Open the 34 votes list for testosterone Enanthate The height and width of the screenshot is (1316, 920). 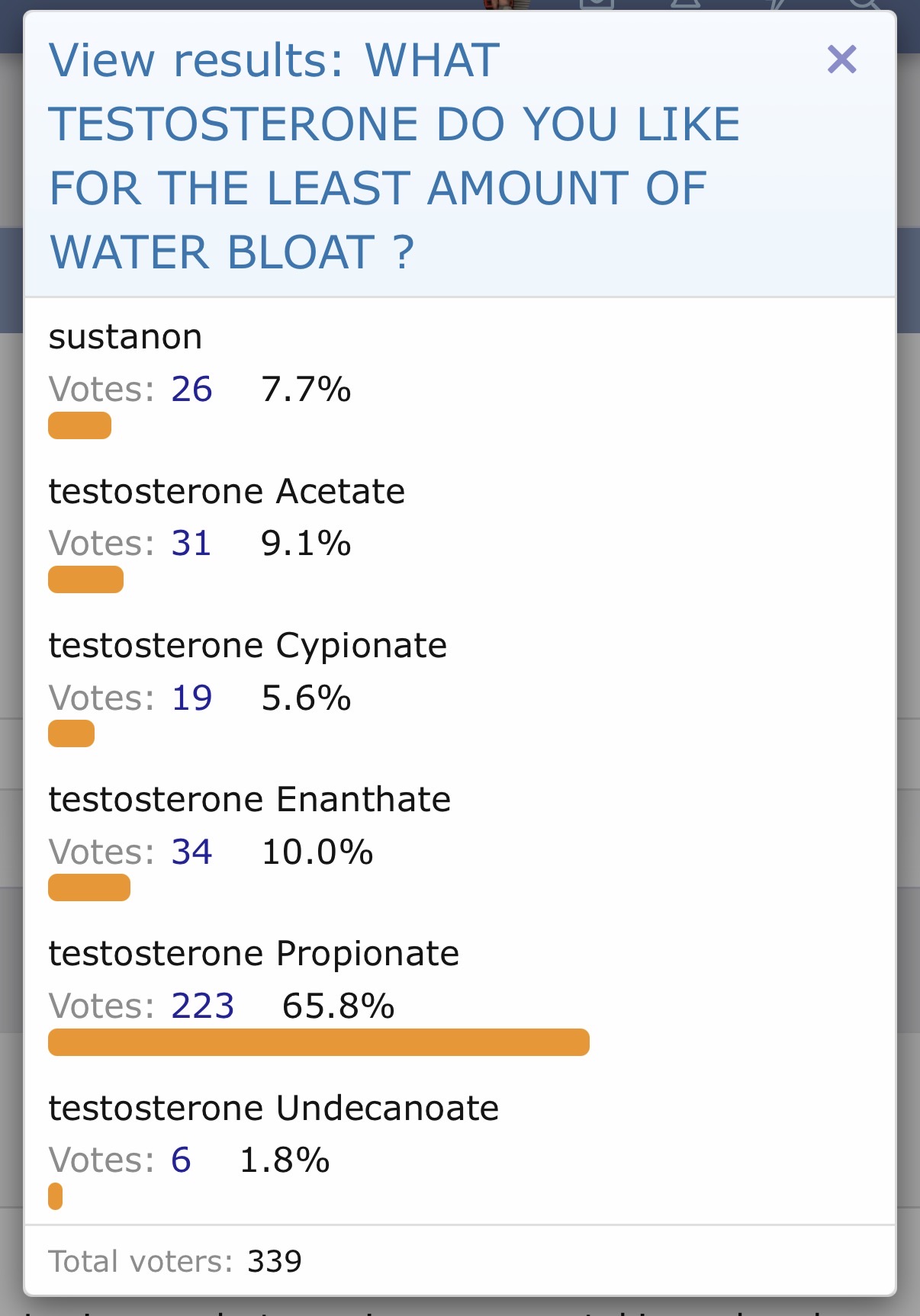(x=191, y=852)
